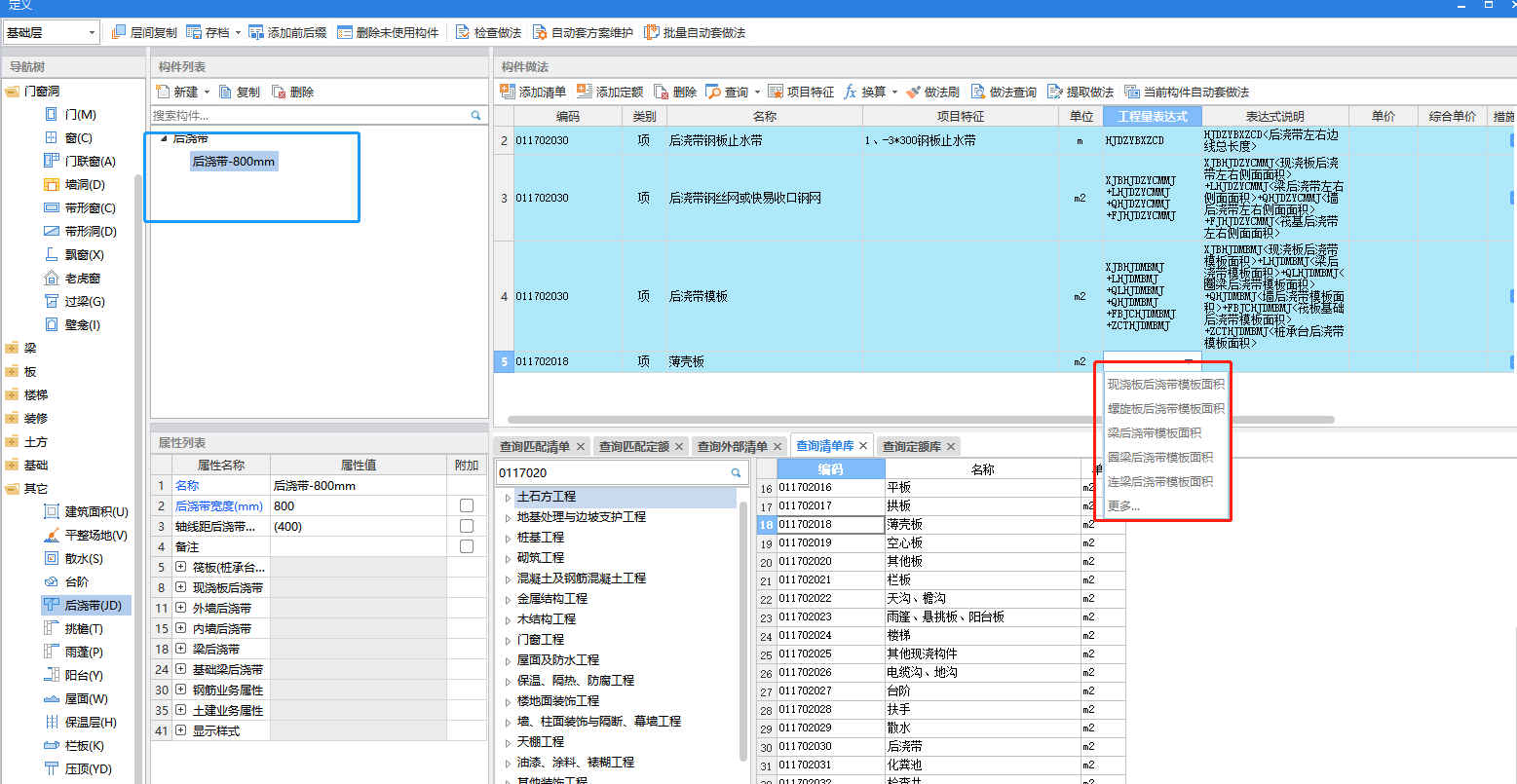Image resolution: width=1517 pixels, height=784 pixels.
Task: Expand 钢筋业务属性 group
Action: pyautogui.click(x=181, y=690)
